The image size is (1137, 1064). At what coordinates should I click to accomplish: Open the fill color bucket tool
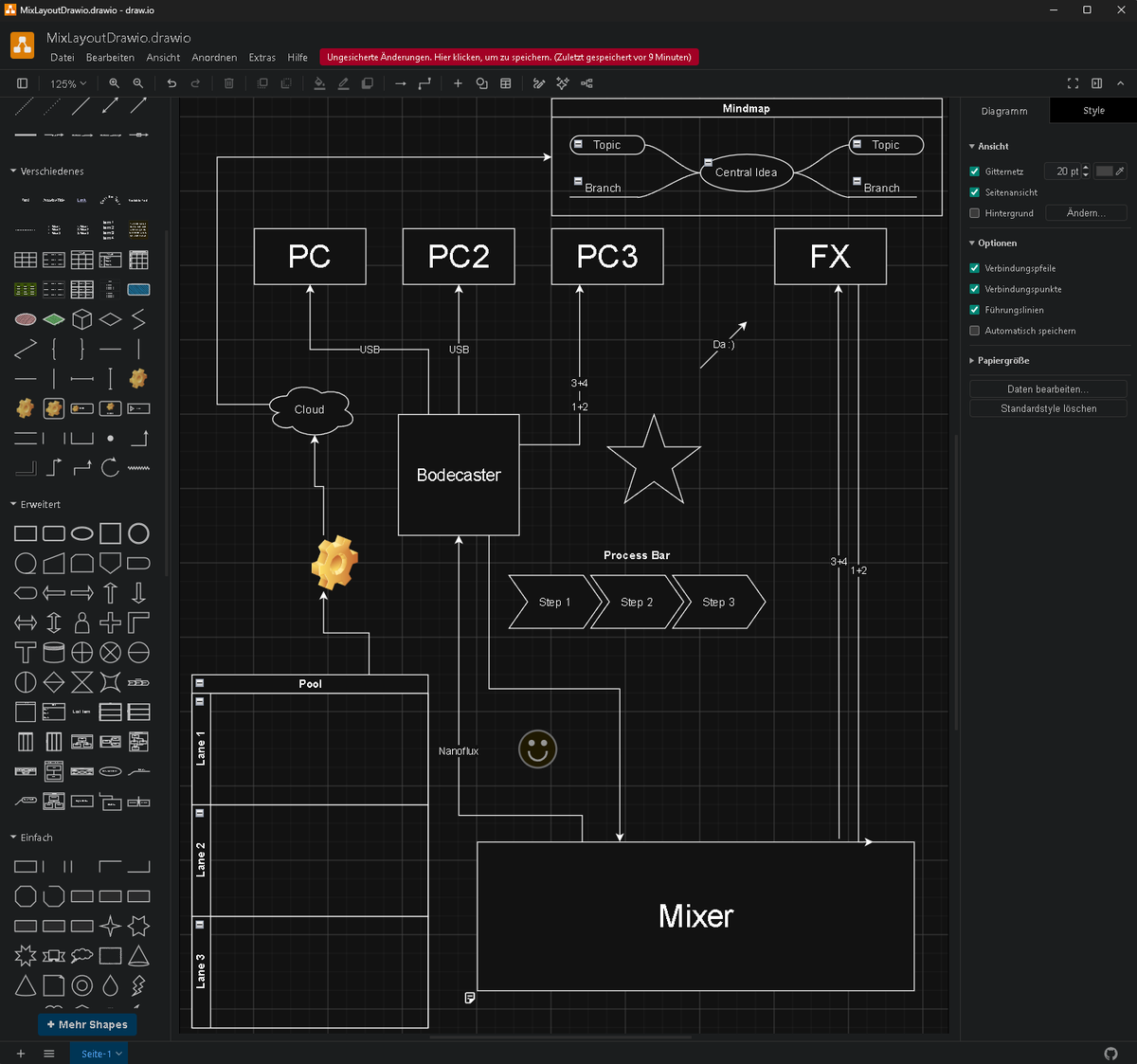tap(319, 83)
